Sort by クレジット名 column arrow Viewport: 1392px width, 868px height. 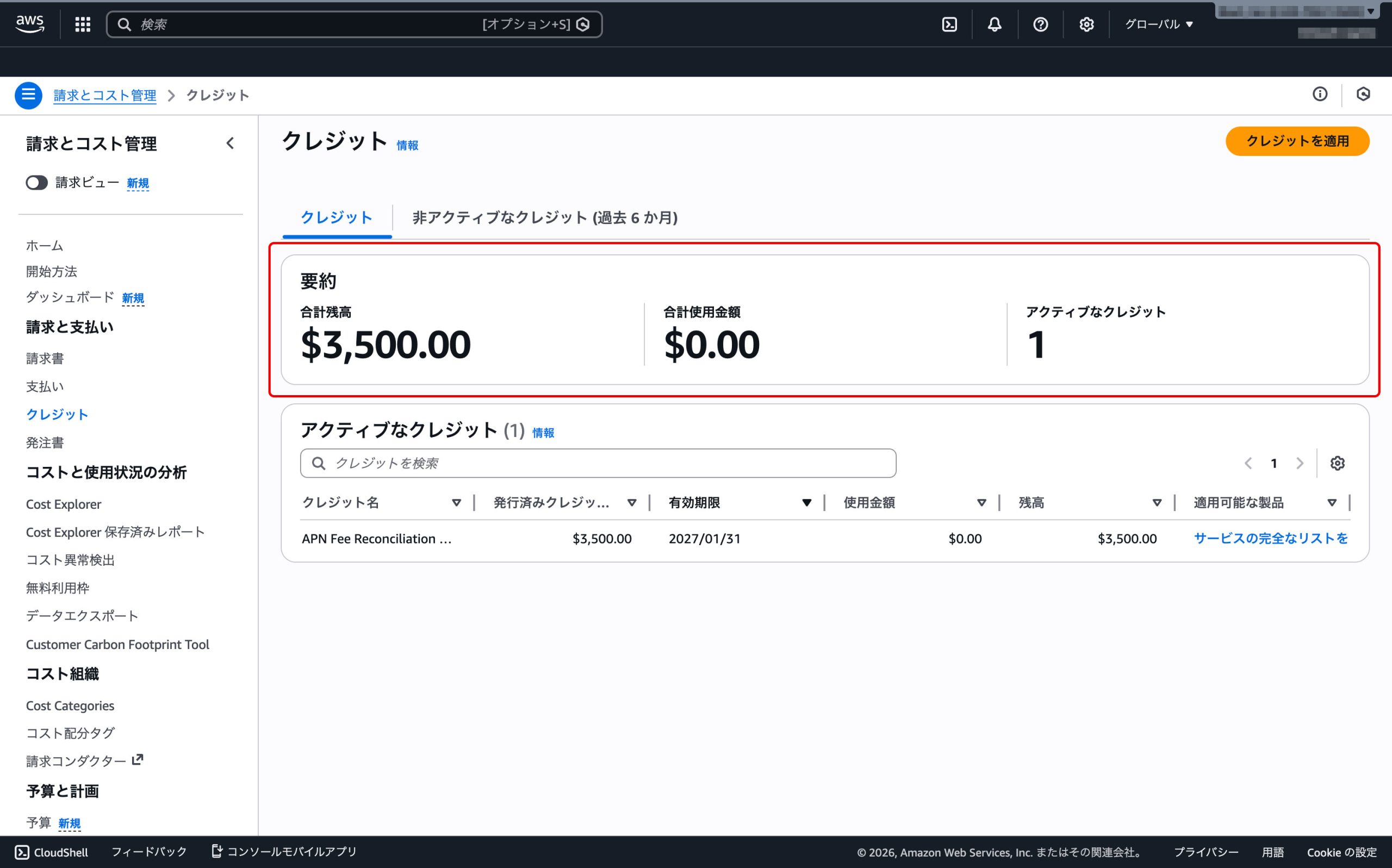456,503
